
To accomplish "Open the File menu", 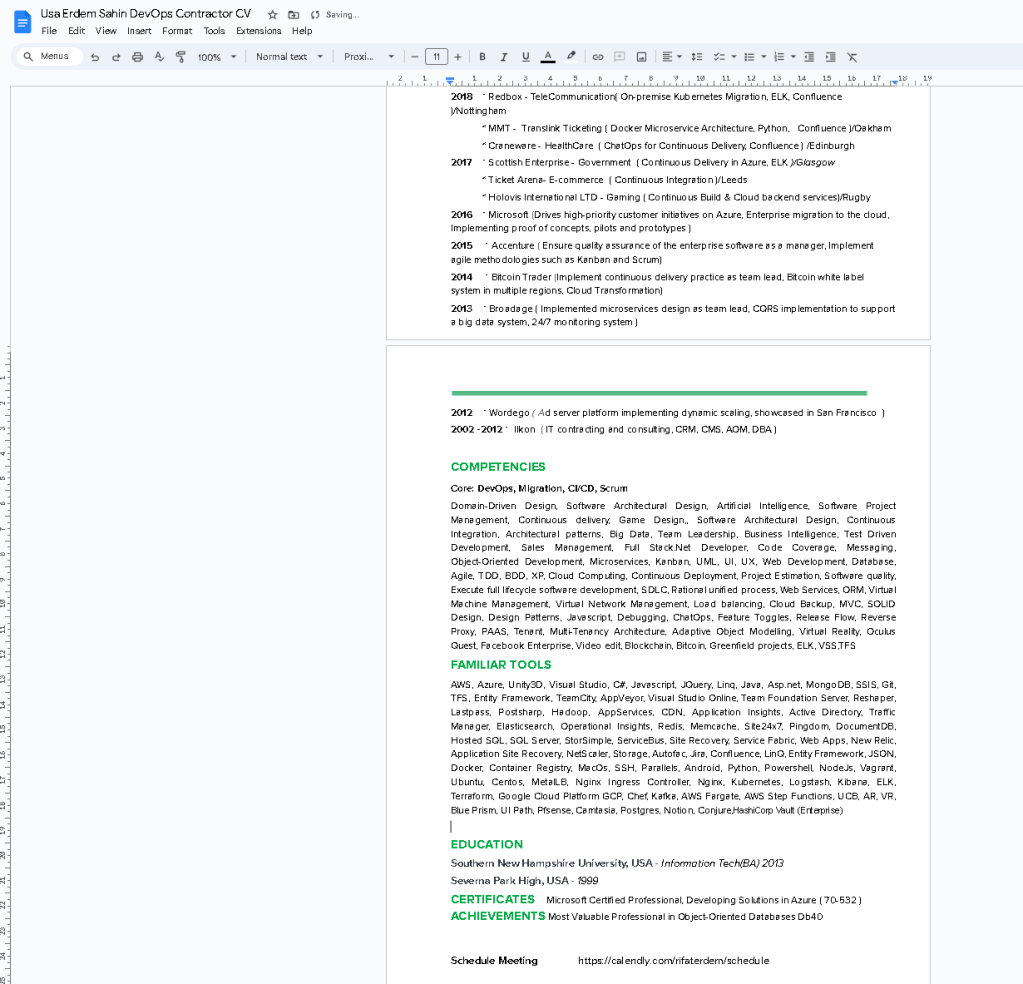I will 49,31.
